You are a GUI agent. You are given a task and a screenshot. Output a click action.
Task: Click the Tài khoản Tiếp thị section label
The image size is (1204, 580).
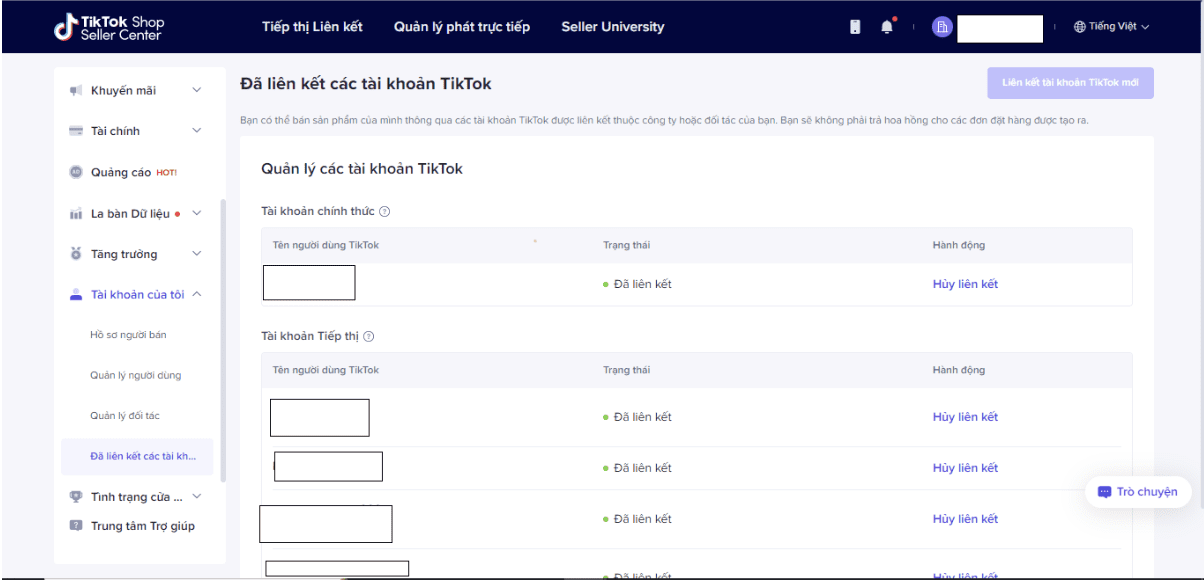point(310,337)
